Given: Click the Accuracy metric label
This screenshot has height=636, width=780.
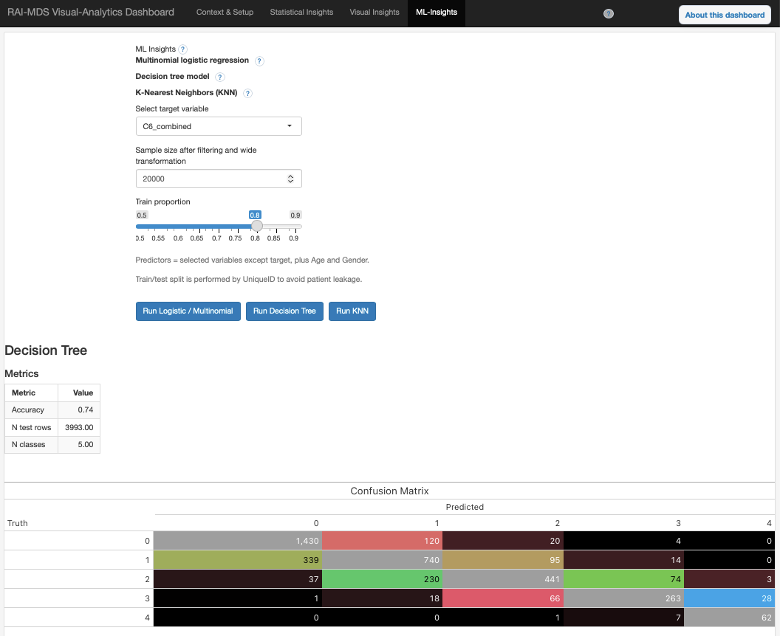Looking at the screenshot, I should (28, 410).
